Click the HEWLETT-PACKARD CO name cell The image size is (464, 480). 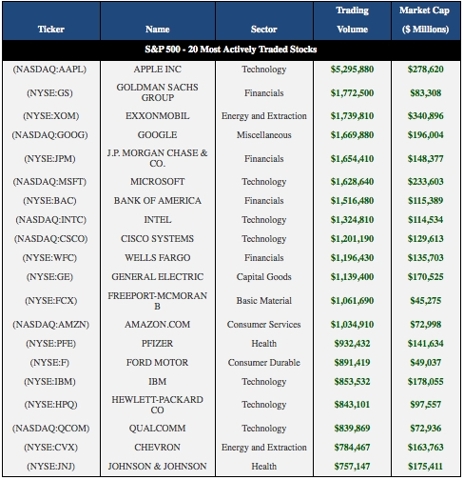click(x=157, y=405)
